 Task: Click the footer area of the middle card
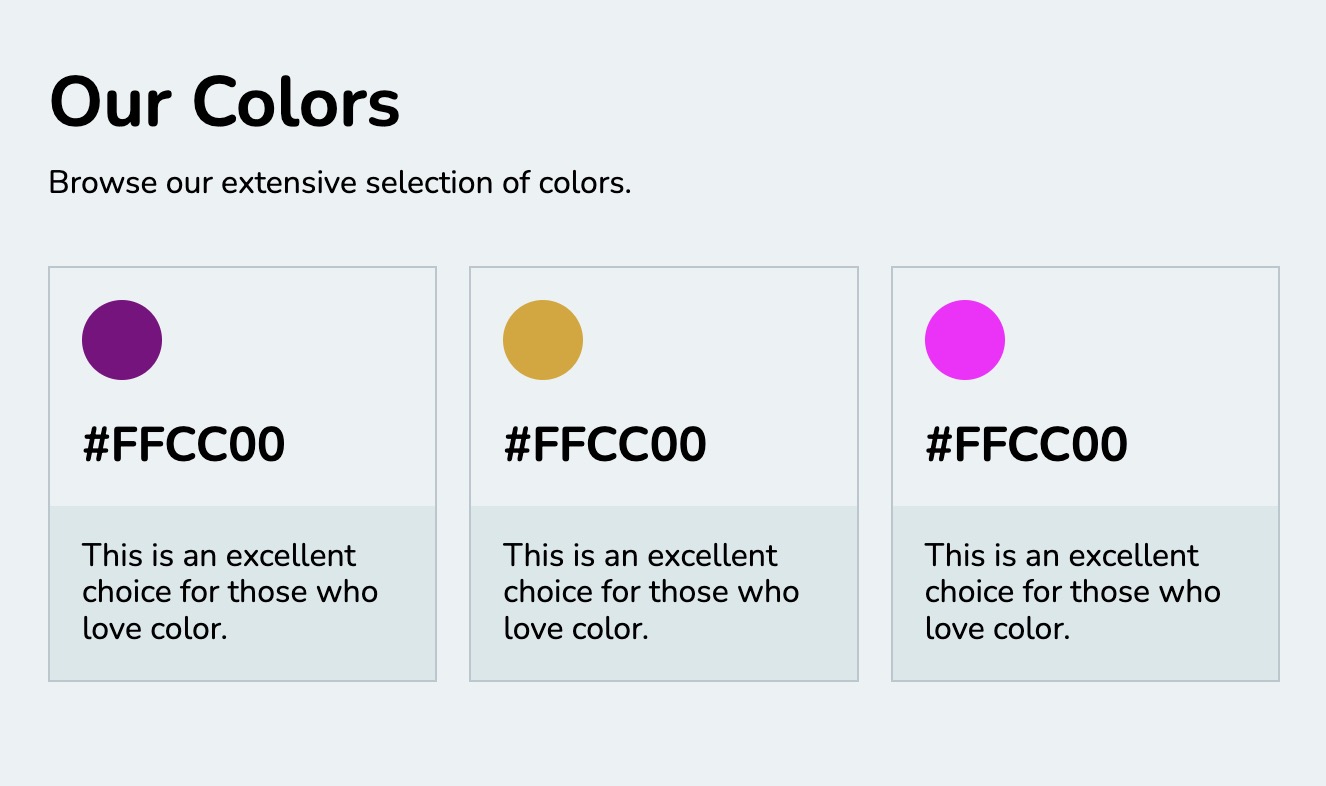click(x=664, y=592)
